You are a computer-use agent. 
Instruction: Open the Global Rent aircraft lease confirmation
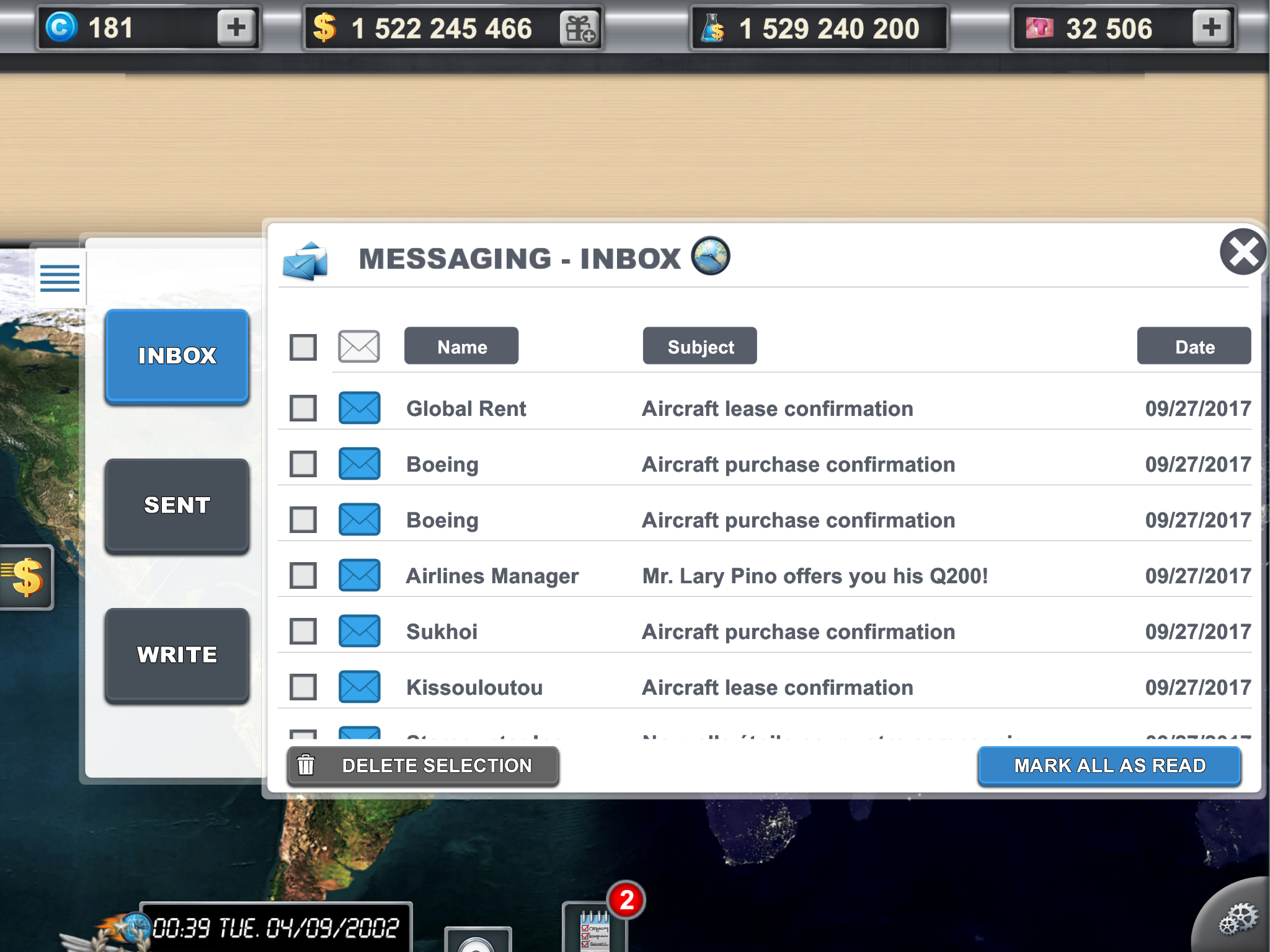tap(778, 409)
